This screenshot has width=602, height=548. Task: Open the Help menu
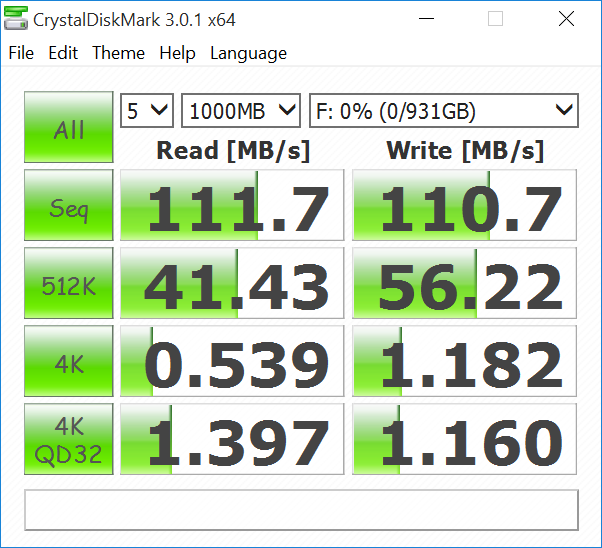pos(177,53)
